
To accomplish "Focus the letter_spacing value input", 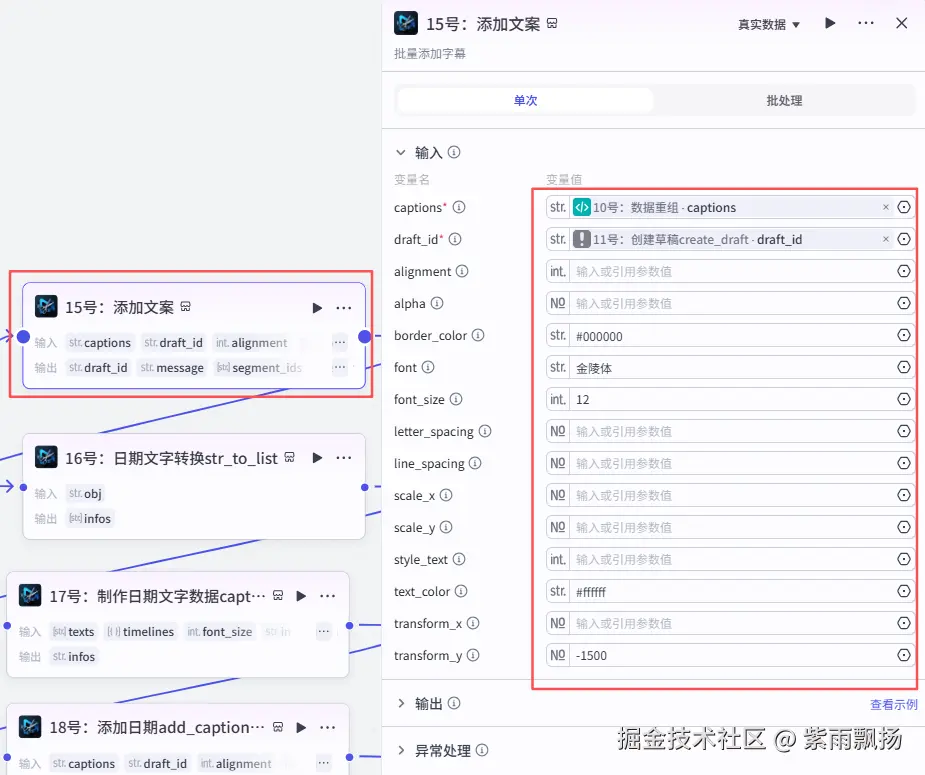I will 732,431.
